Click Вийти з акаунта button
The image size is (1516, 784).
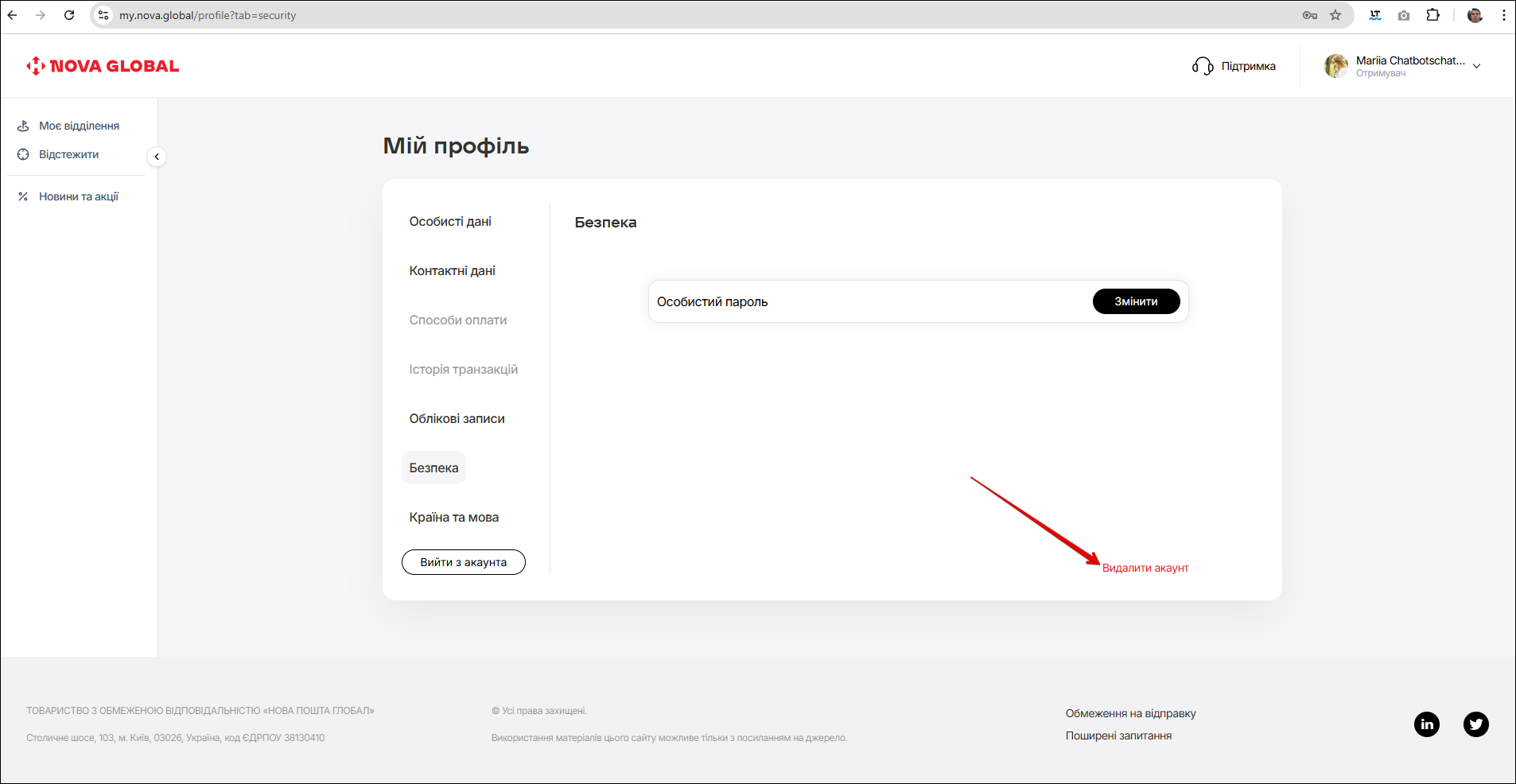pyautogui.click(x=463, y=562)
